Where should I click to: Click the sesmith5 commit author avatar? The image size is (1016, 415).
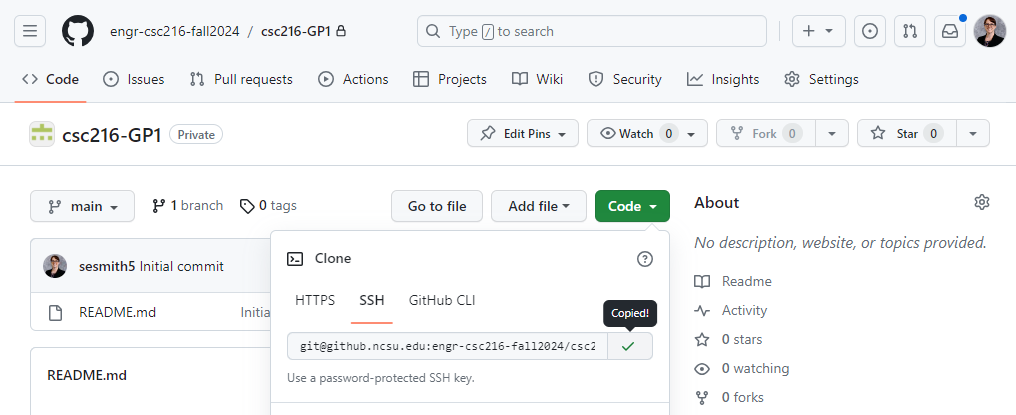click(x=55, y=266)
